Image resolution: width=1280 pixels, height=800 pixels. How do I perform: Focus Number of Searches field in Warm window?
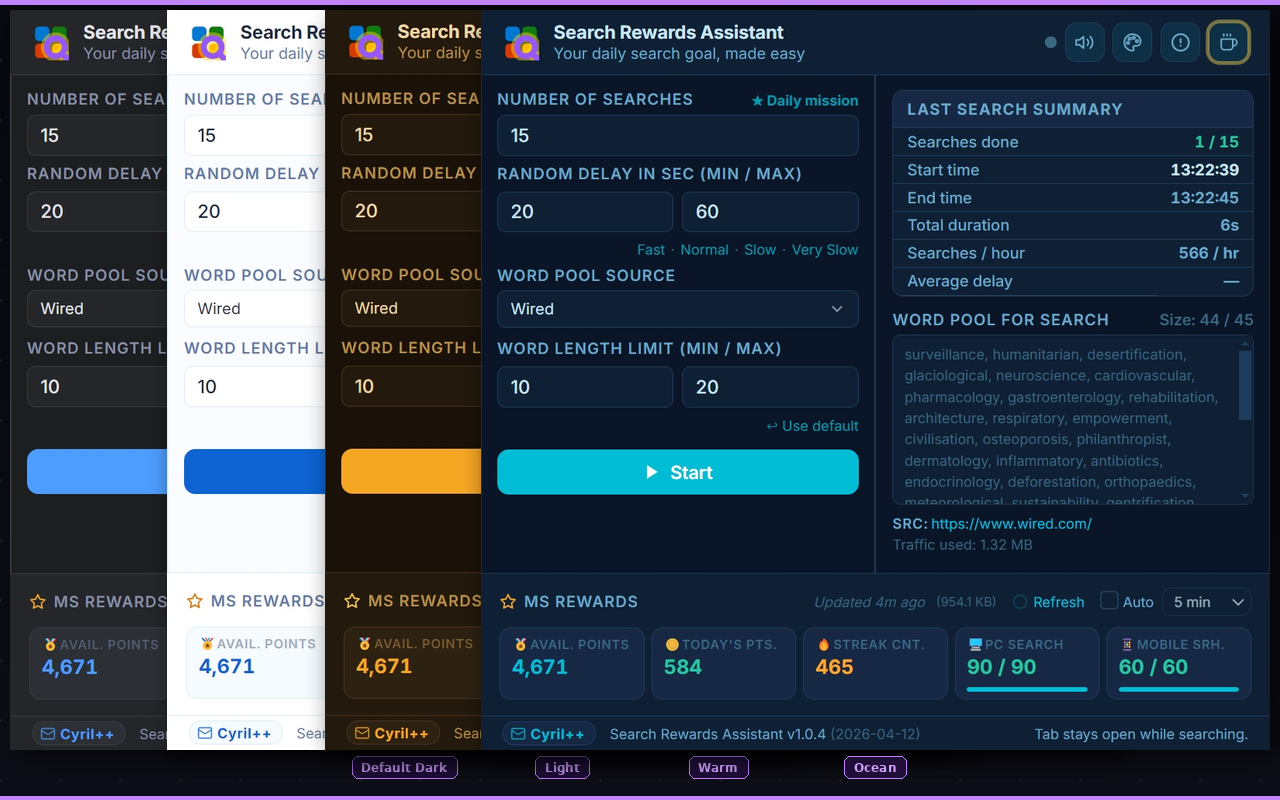click(x=411, y=135)
